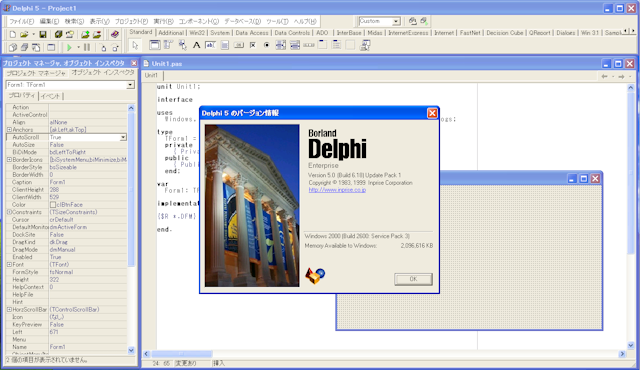The height and width of the screenshot is (370, 640).
Task: Click the Save current desktop icon
Action: tap(413, 21)
